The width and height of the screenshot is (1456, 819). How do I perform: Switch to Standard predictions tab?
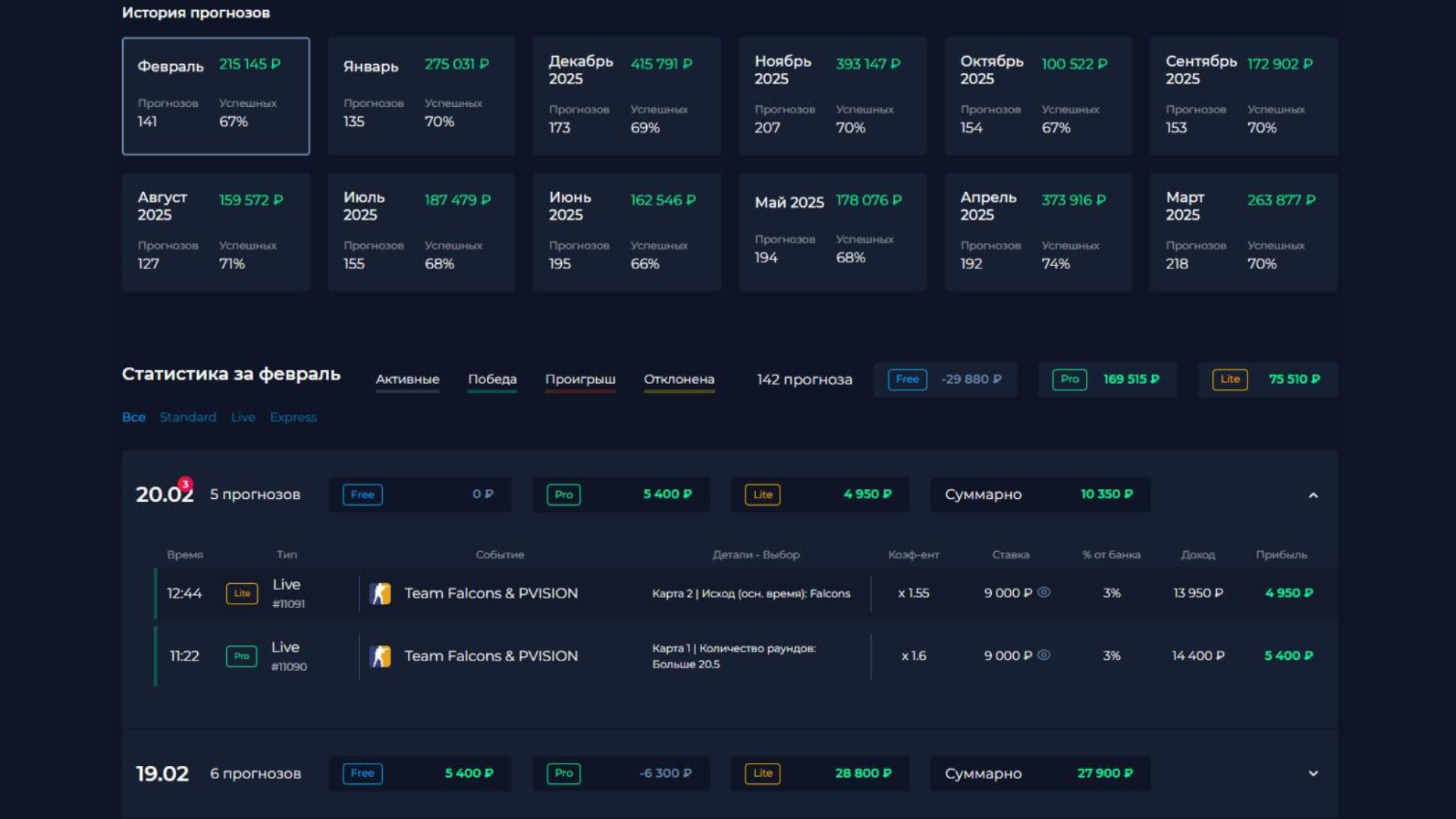[187, 417]
